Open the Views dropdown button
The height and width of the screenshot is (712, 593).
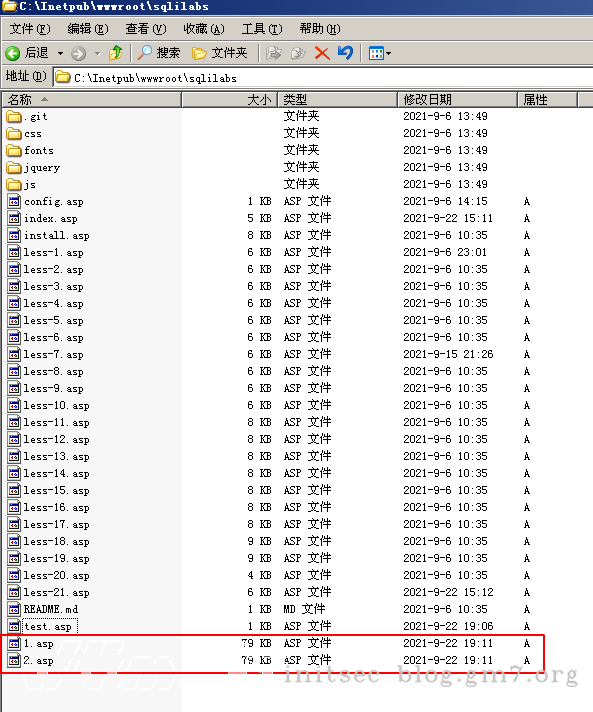380,53
